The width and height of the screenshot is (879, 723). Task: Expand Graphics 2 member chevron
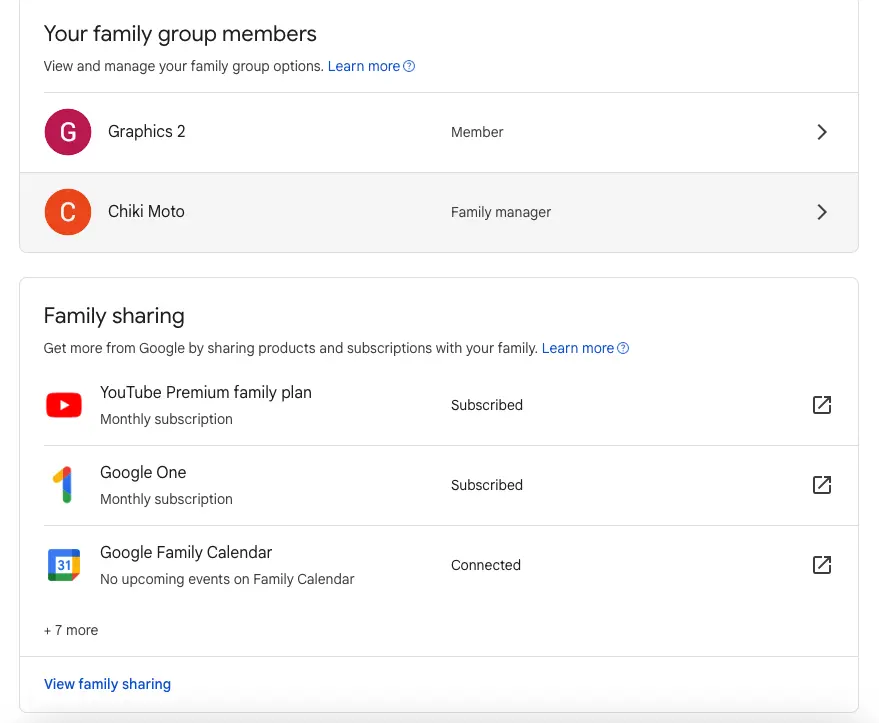[822, 132]
